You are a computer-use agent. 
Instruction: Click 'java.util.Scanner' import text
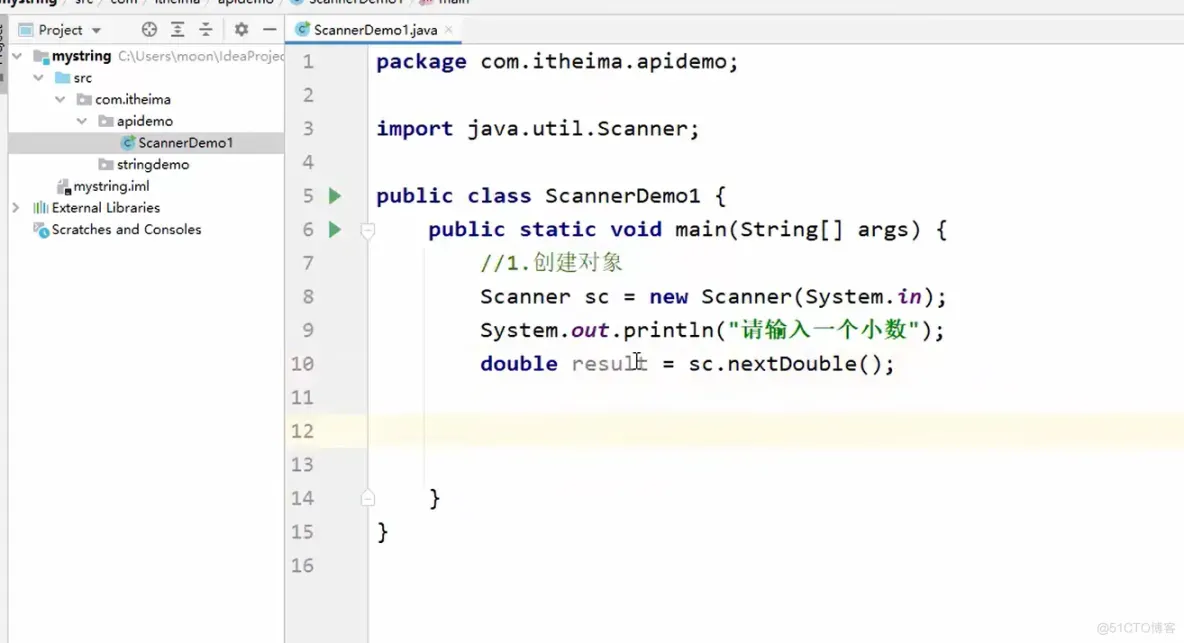click(577, 128)
